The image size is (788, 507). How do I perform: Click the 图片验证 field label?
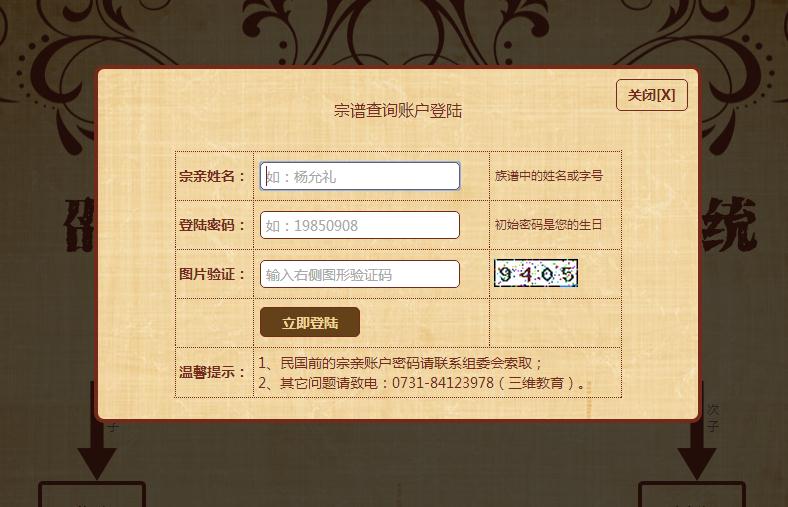tap(212, 274)
